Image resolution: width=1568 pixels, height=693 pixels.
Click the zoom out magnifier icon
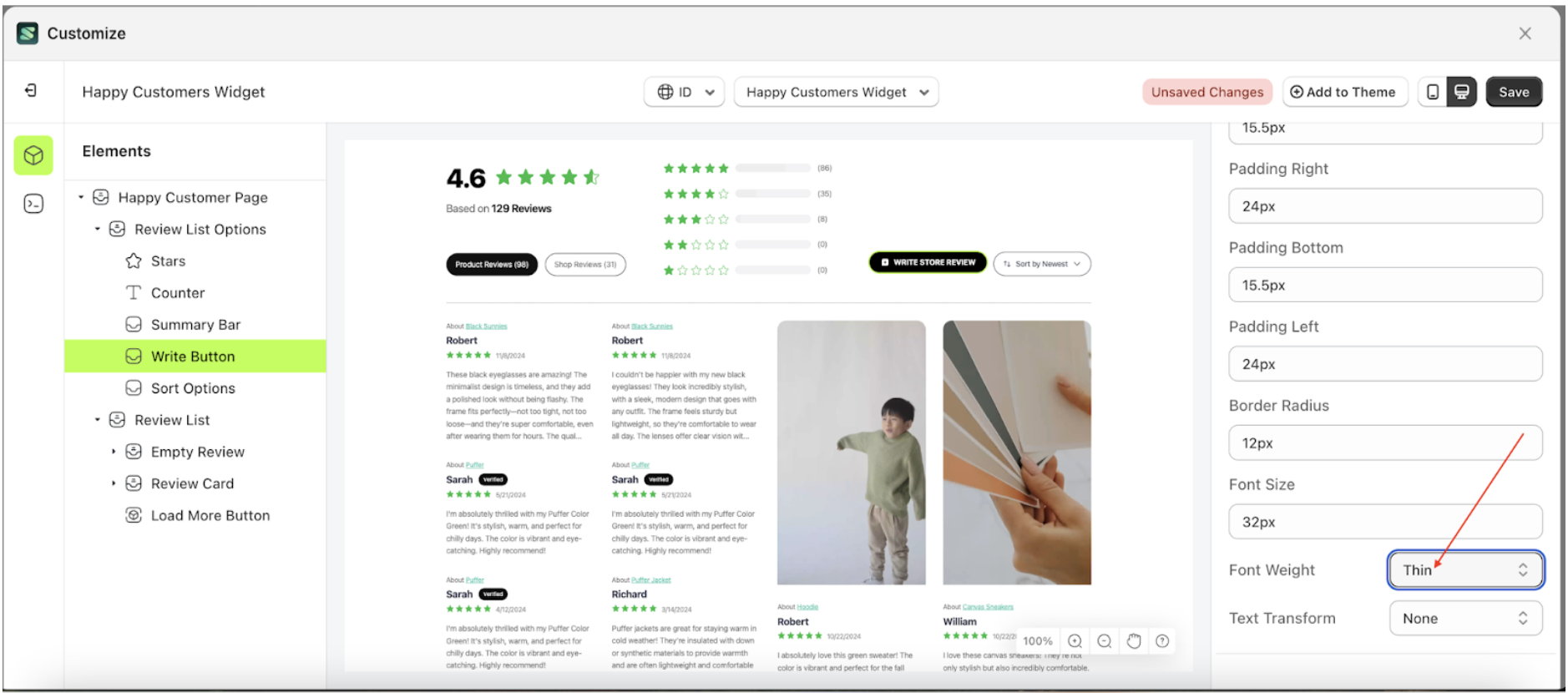pos(1104,641)
